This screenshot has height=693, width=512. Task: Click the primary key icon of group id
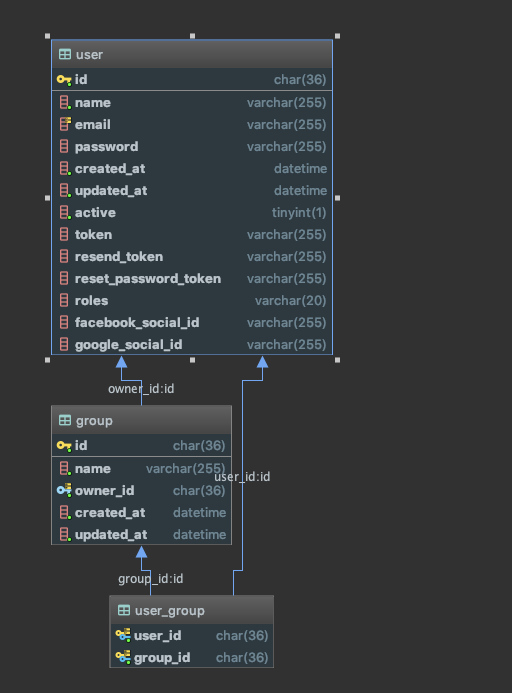tap(64, 446)
